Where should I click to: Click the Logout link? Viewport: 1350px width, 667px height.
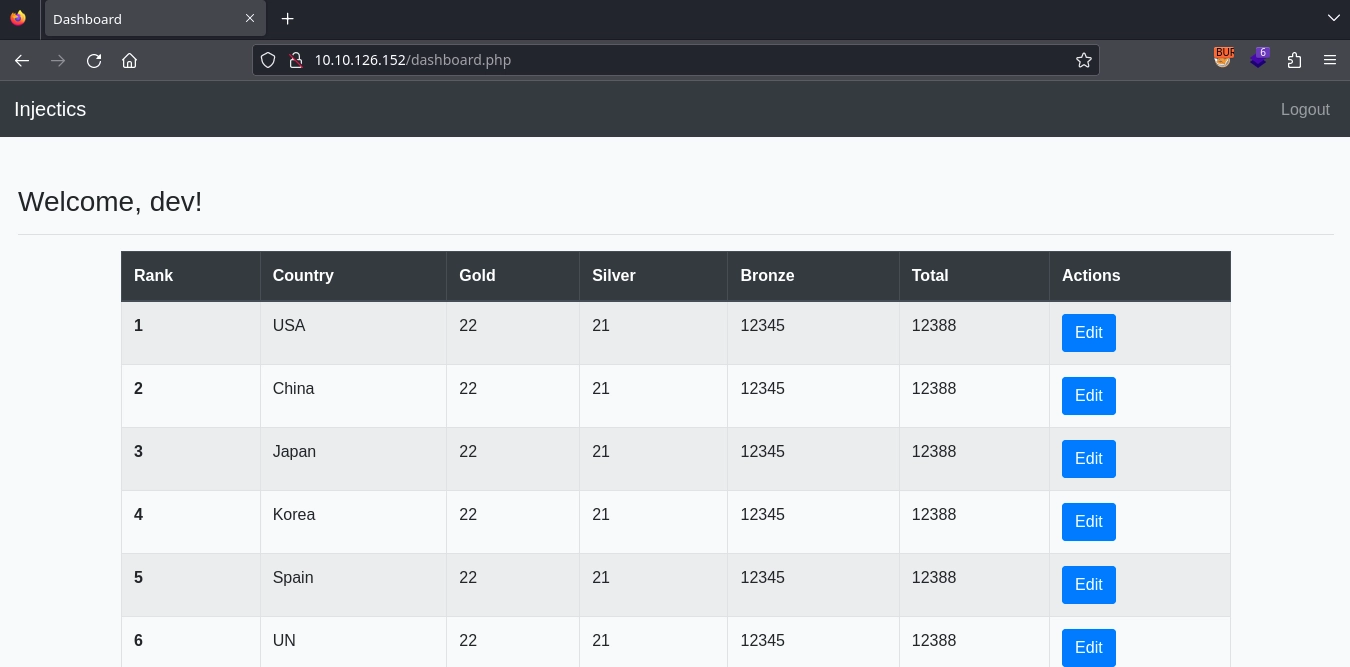(x=1304, y=110)
